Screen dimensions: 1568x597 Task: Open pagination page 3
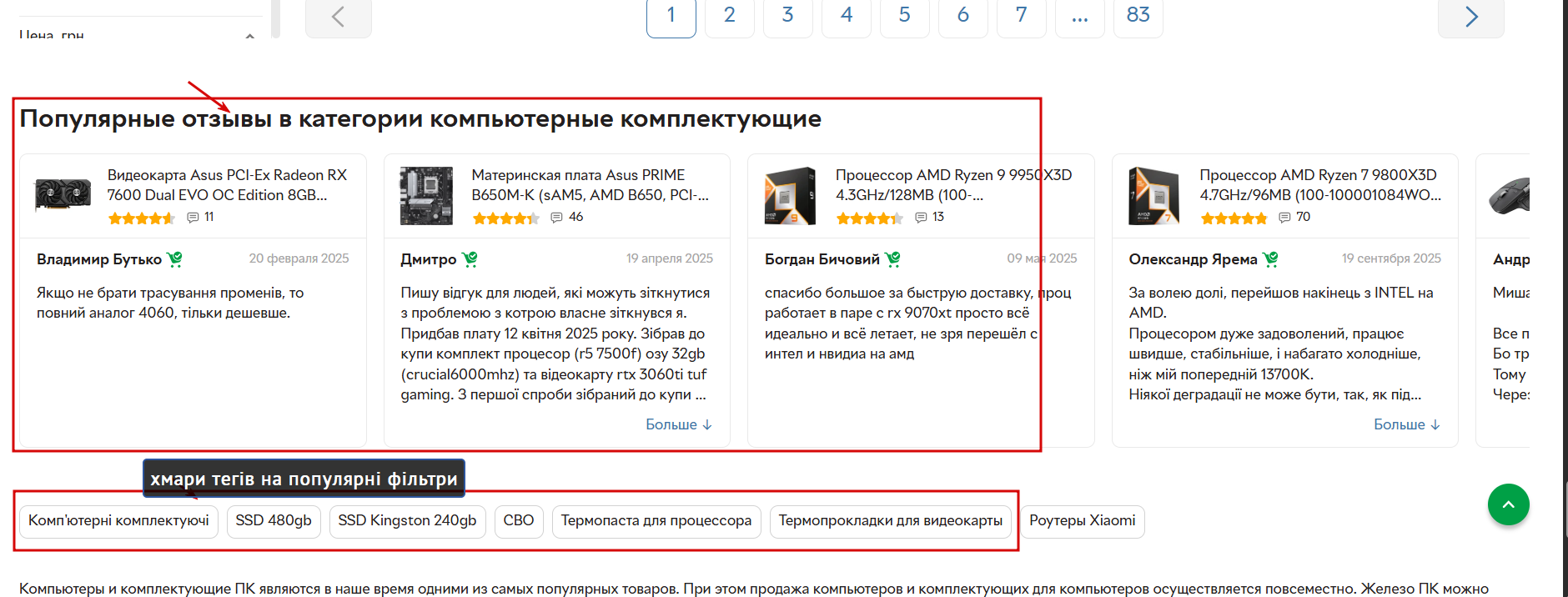coord(788,15)
